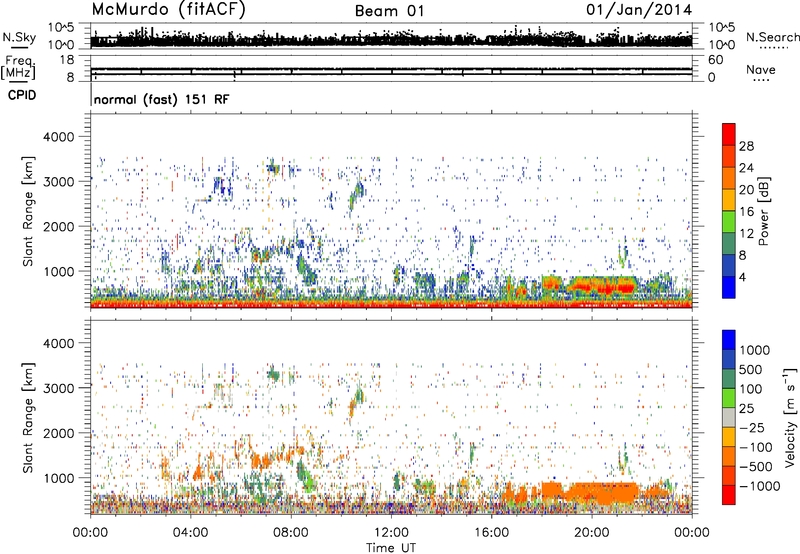Click the date '01/Jan/2014'
This screenshot has width=800, height=554.
point(638,10)
